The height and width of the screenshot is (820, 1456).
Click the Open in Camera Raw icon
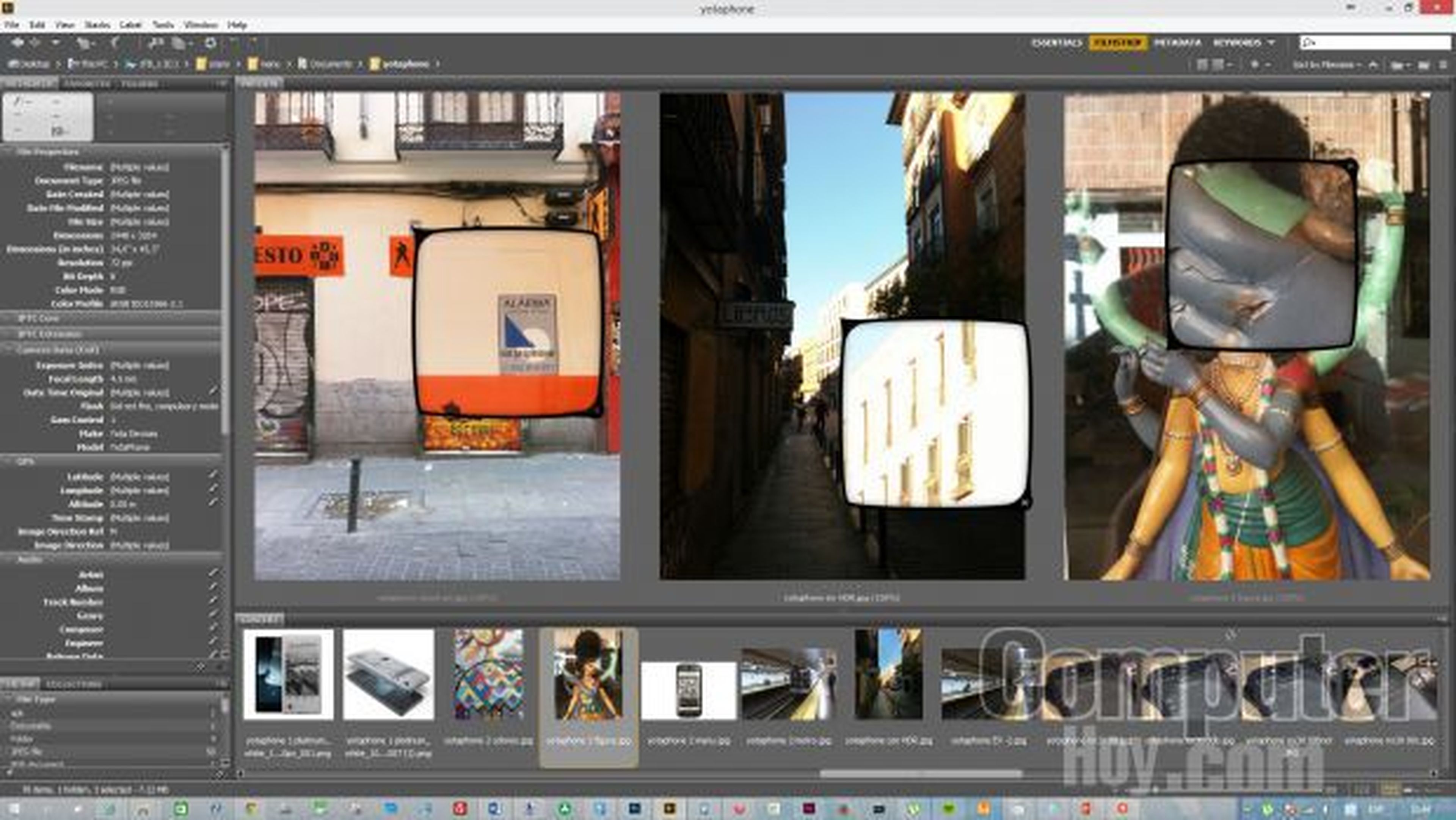click(210, 42)
